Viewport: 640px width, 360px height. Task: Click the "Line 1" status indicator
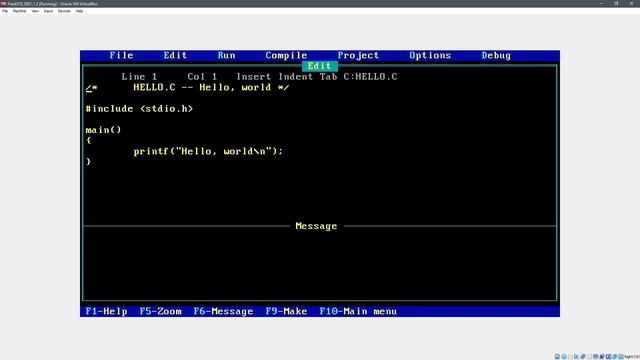[x=139, y=77]
